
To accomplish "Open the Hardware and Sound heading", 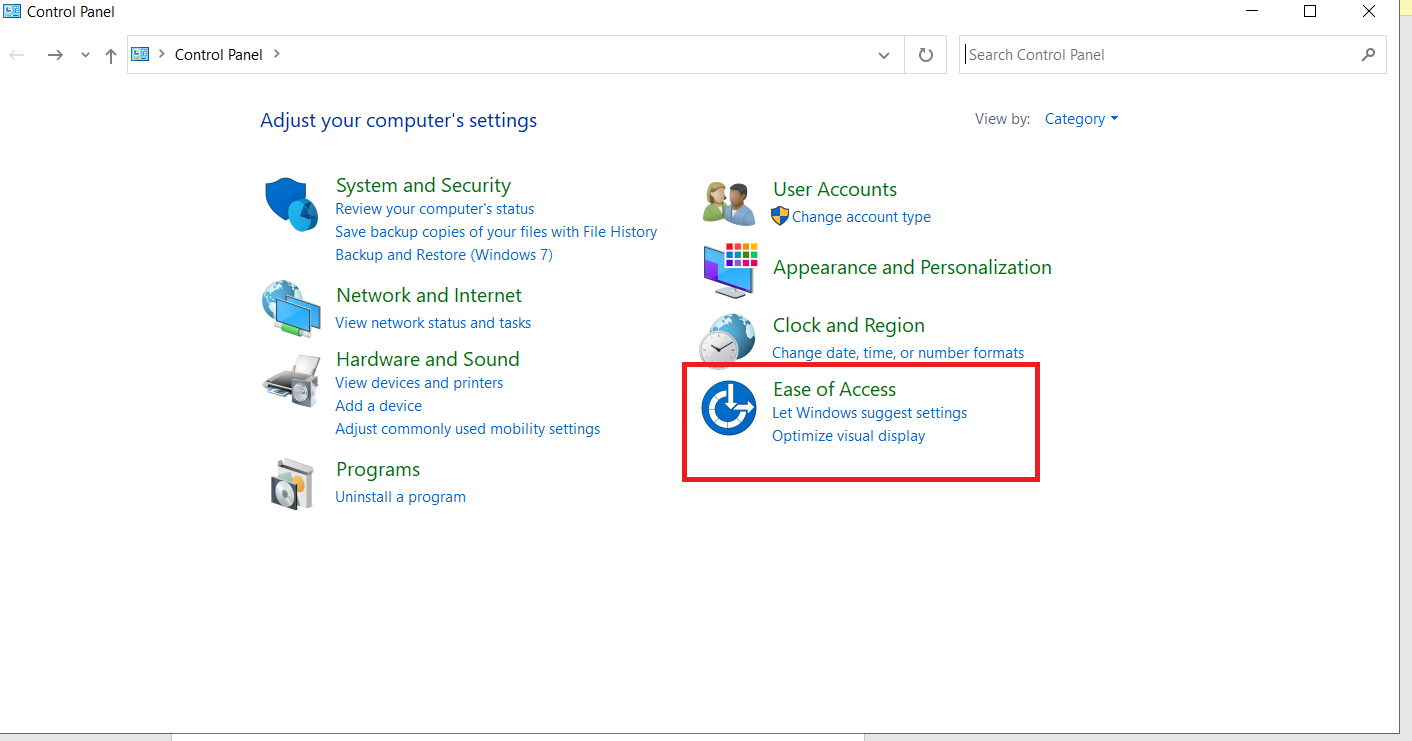I will [x=428, y=359].
